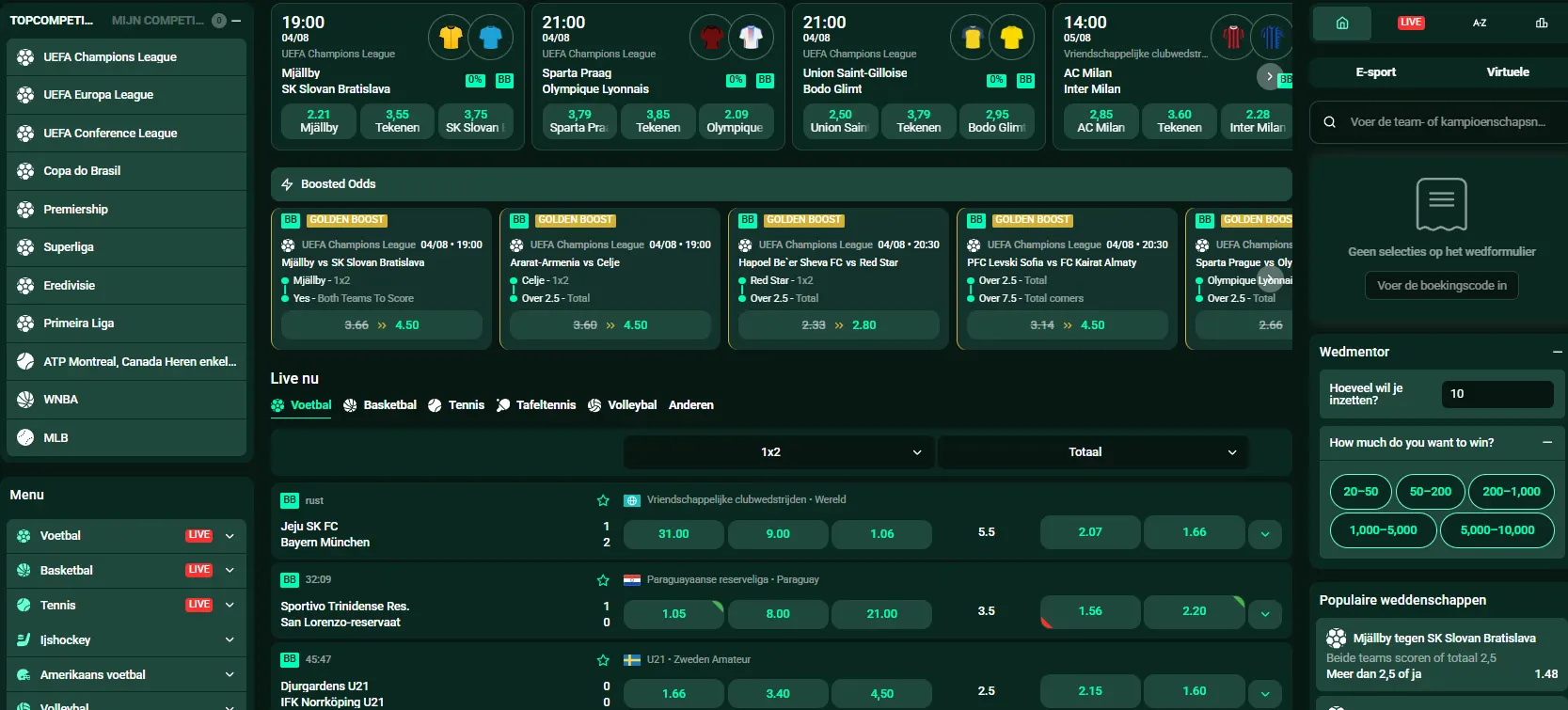The height and width of the screenshot is (710, 1568).
Task: Select the 5,000–10,000 win range
Action: (x=1497, y=530)
